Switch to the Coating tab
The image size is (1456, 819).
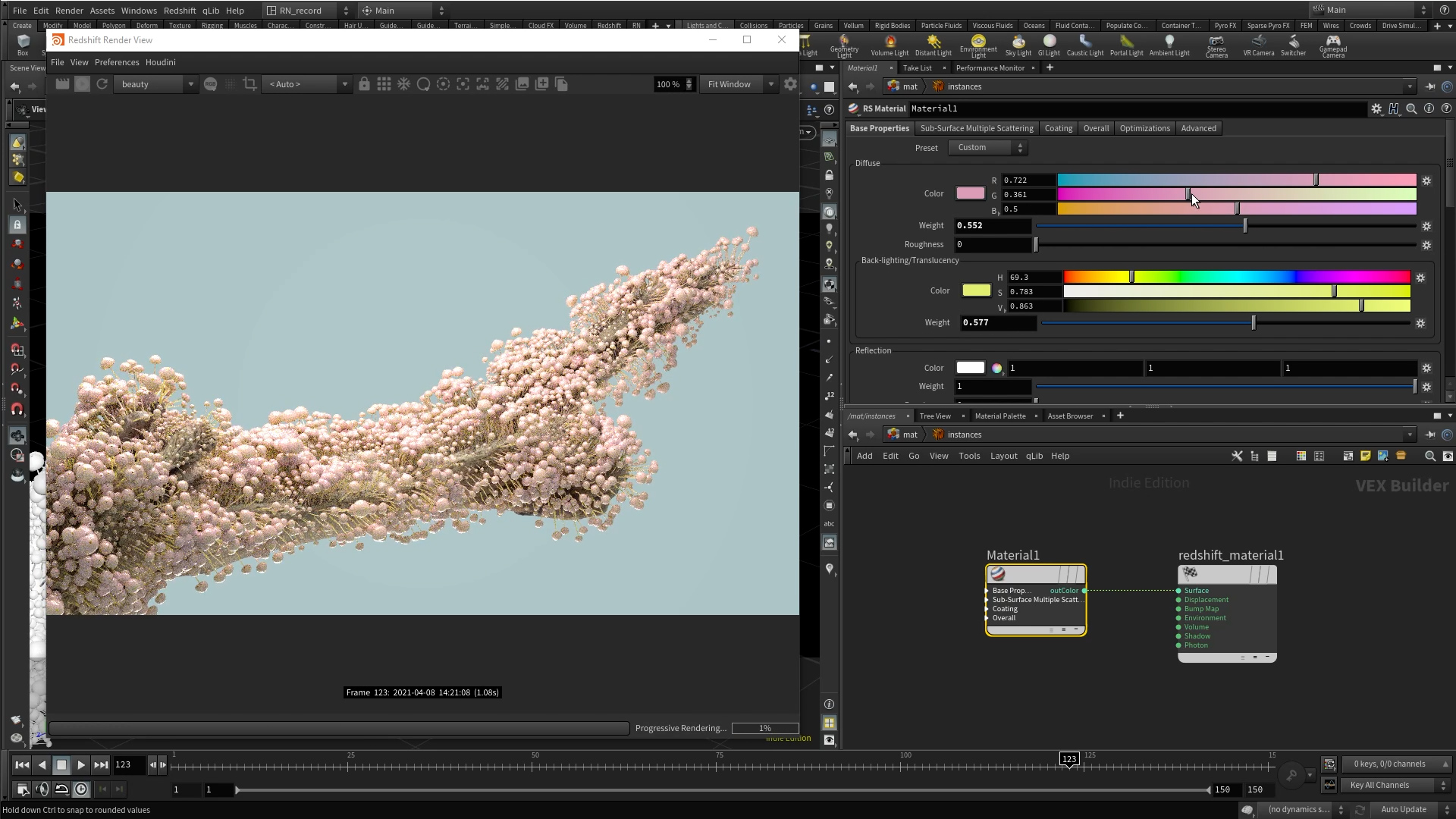[x=1058, y=128]
